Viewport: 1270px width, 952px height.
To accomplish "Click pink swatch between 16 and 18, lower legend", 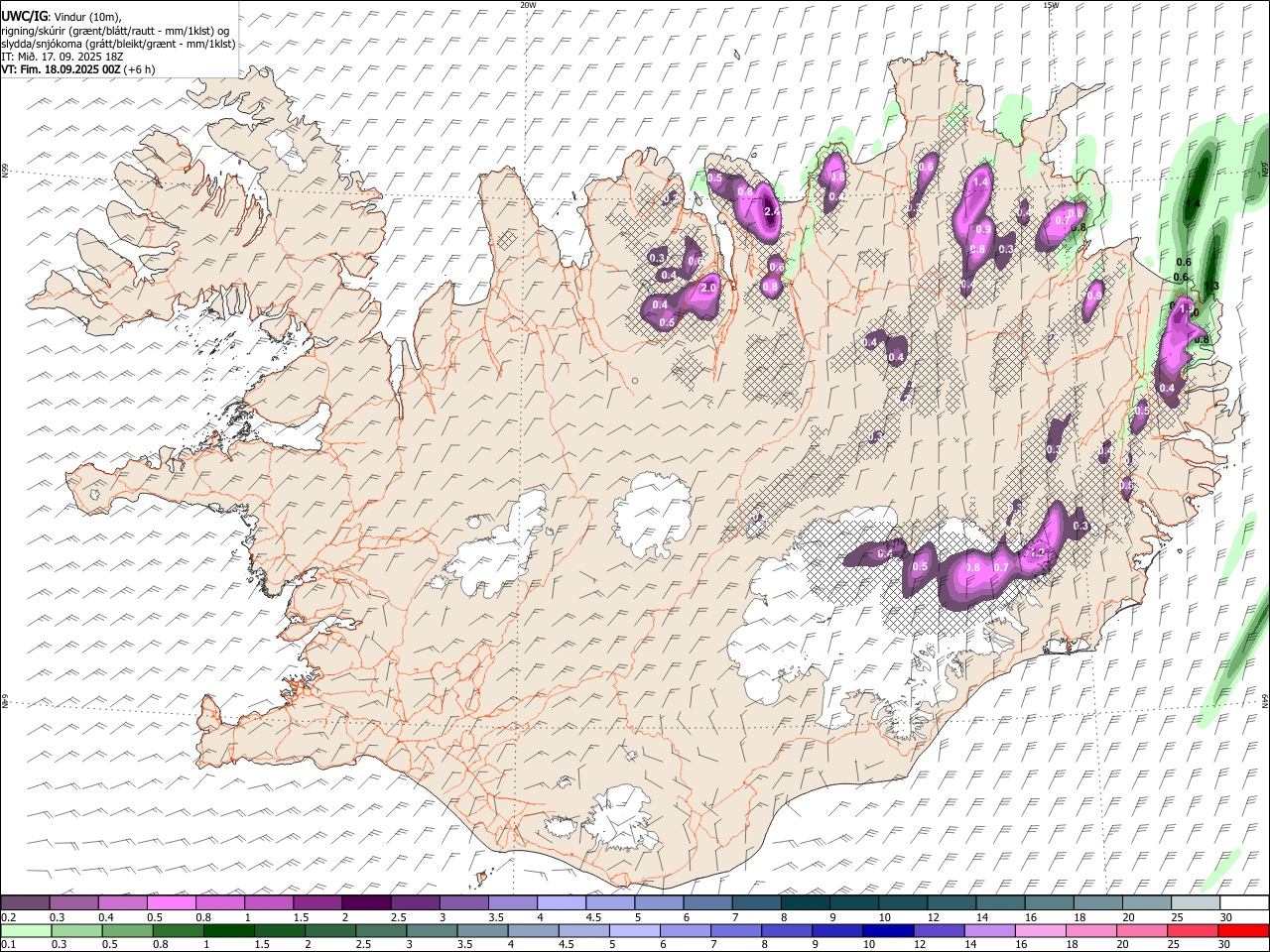I will [x=1040, y=930].
